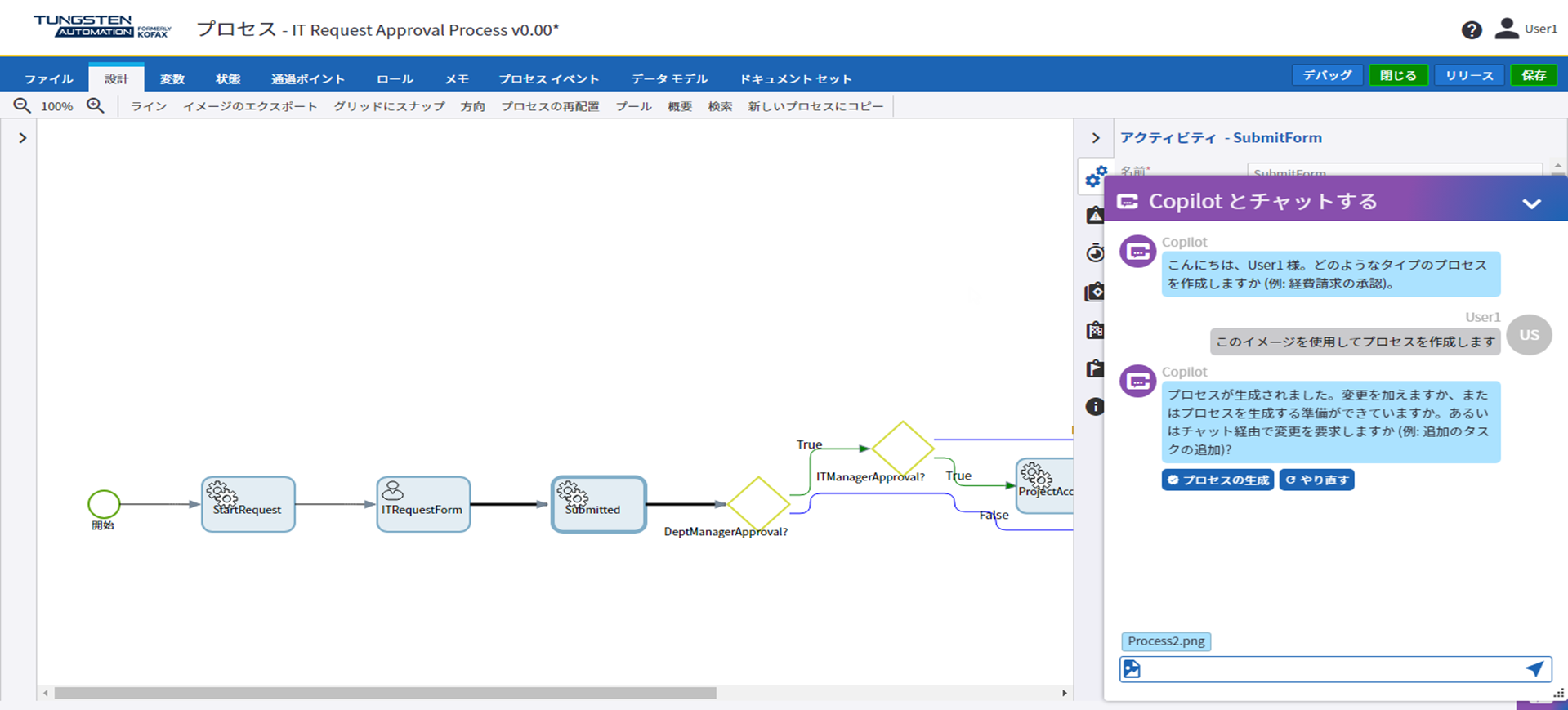Select the warning triangle sidebar icon

tap(1095, 216)
